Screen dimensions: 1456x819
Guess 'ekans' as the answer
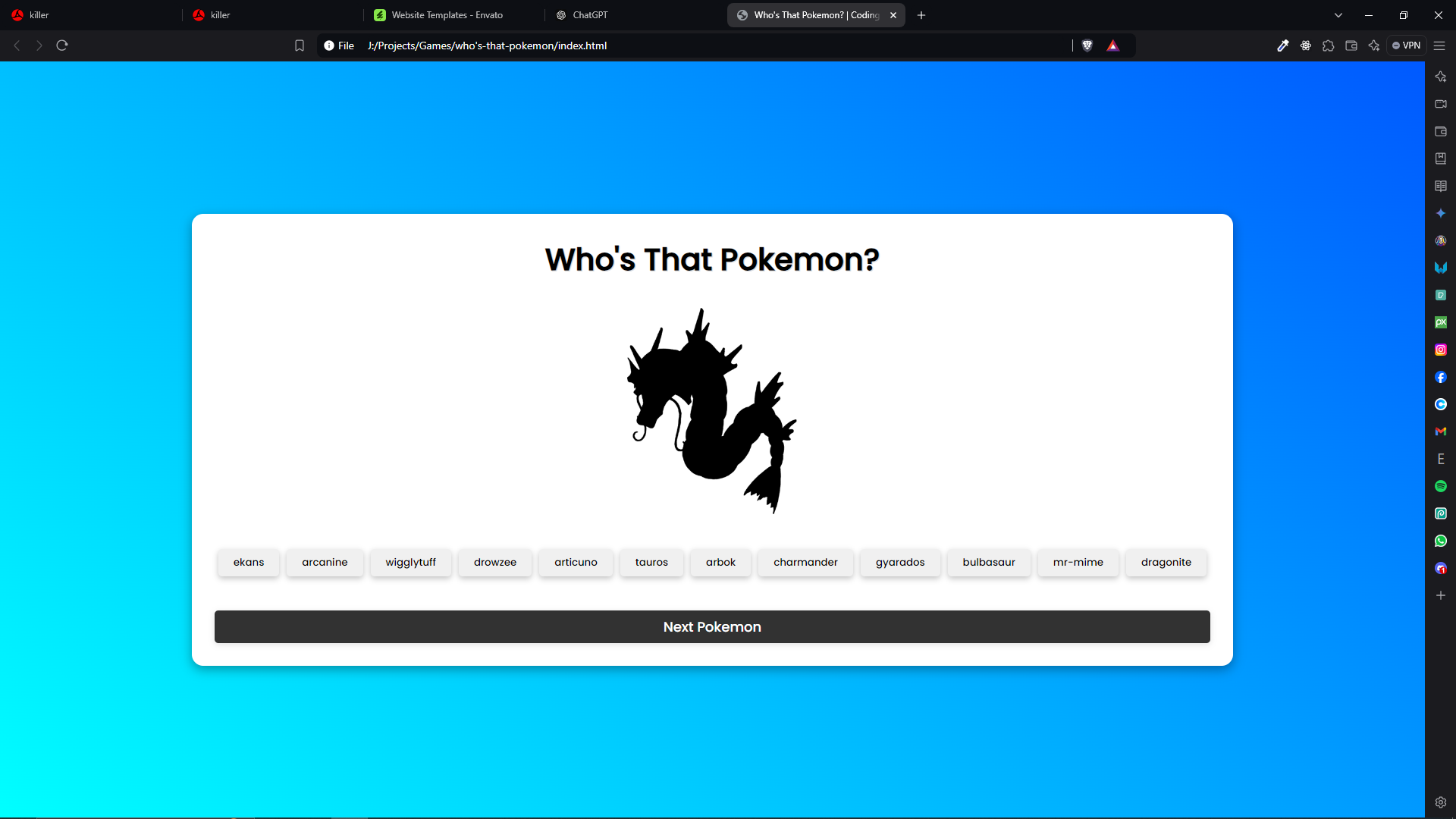(249, 563)
